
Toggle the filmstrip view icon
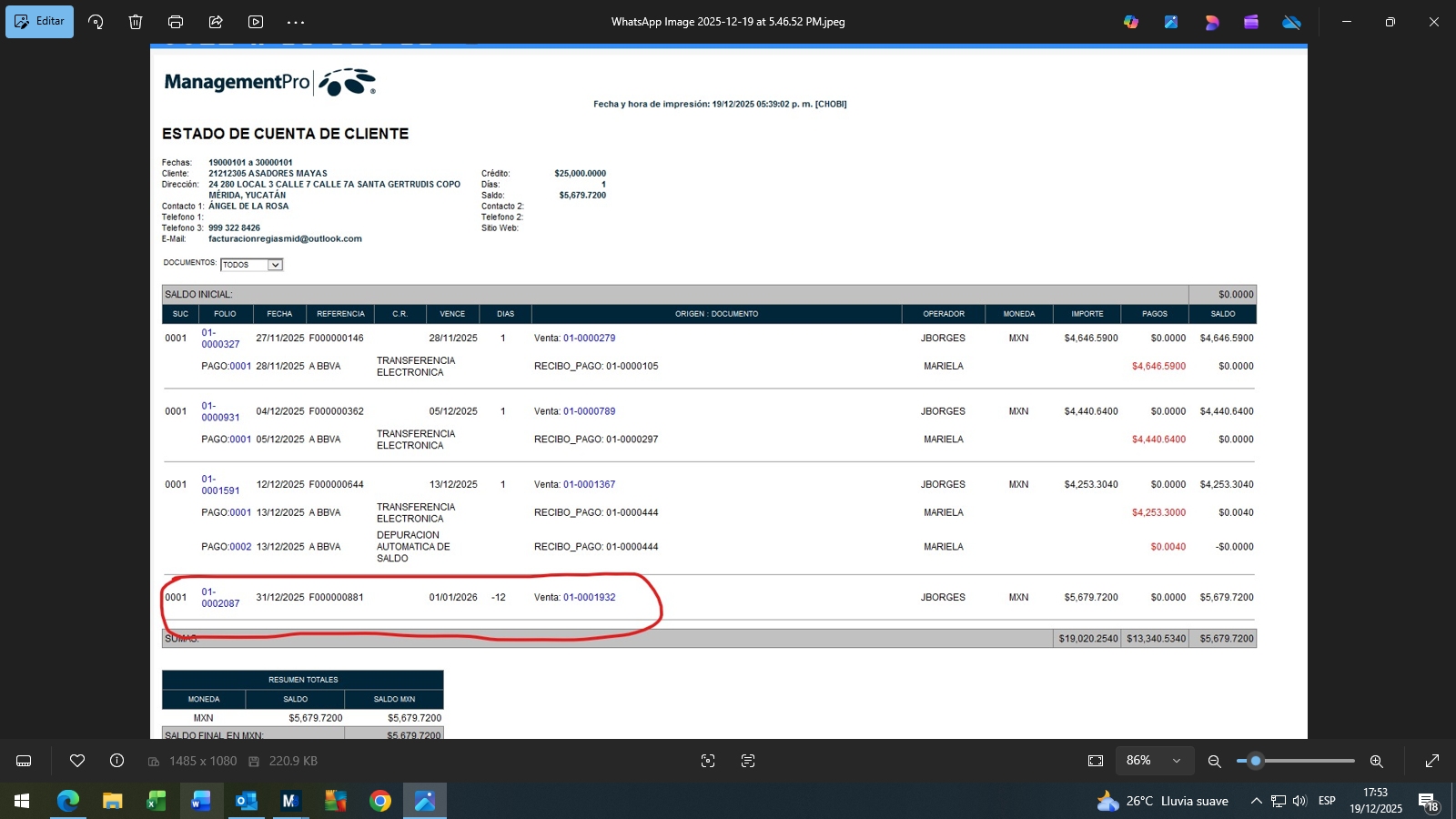pyautogui.click(x=25, y=761)
